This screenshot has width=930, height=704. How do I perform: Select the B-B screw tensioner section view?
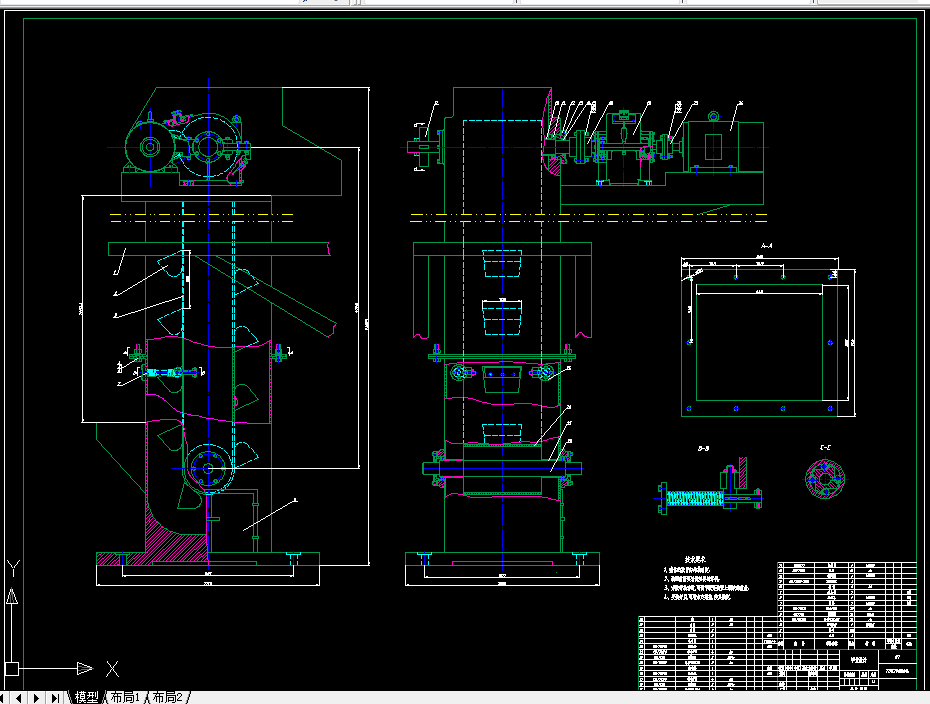710,486
